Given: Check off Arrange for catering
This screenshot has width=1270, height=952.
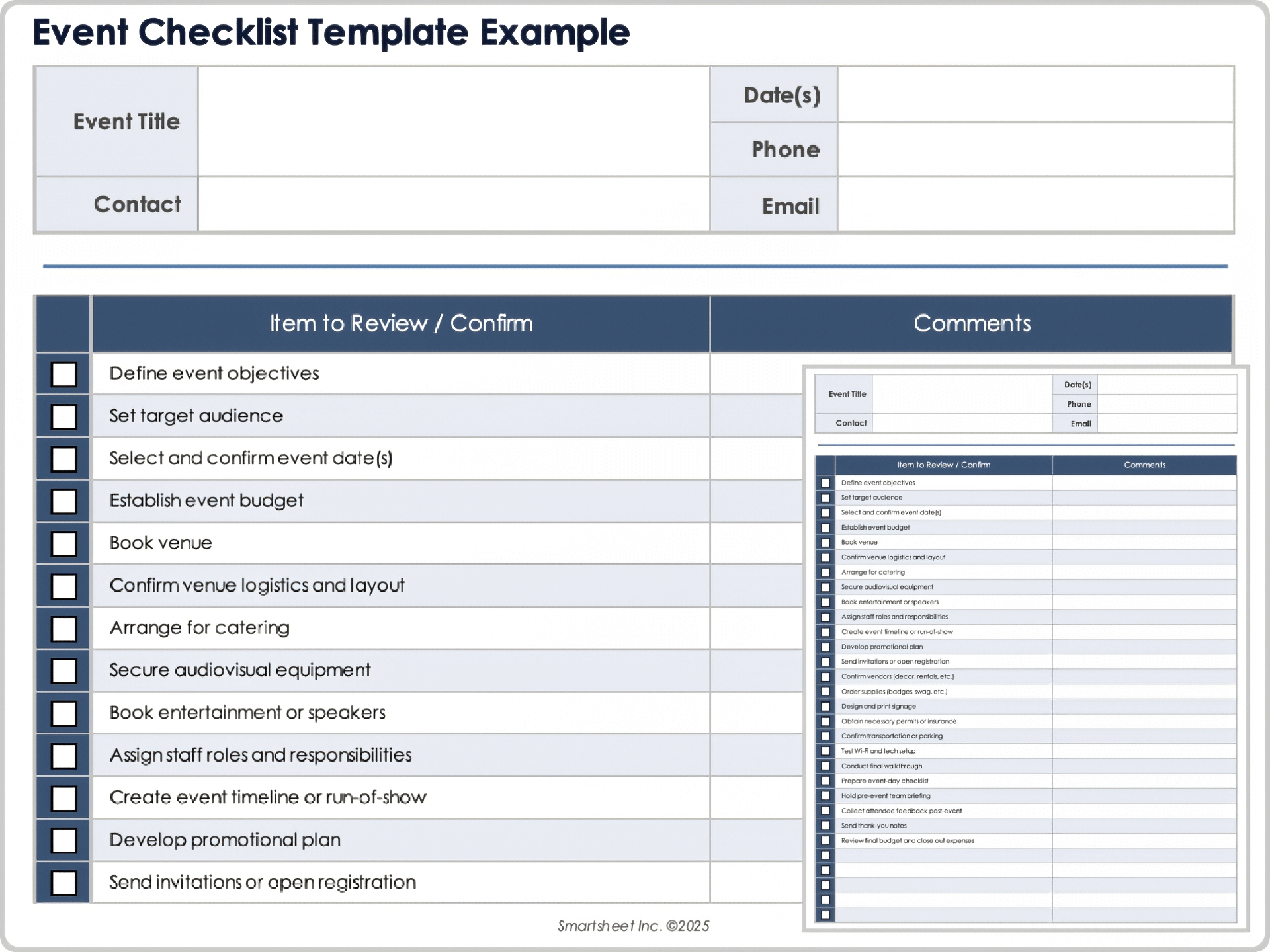Looking at the screenshot, I should [x=63, y=628].
